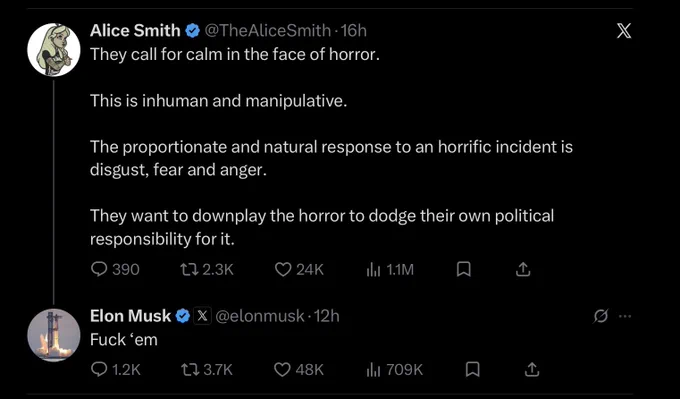Click X affiliation badge beside Elon Musk
The height and width of the screenshot is (399, 680).
(202, 316)
